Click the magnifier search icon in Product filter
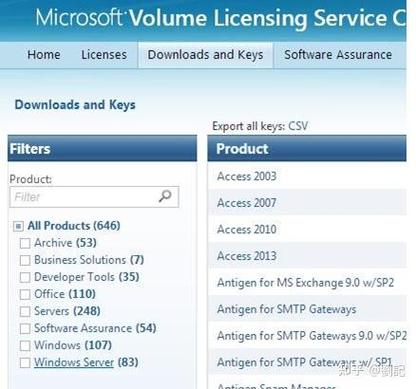The image size is (416, 389). click(x=165, y=196)
